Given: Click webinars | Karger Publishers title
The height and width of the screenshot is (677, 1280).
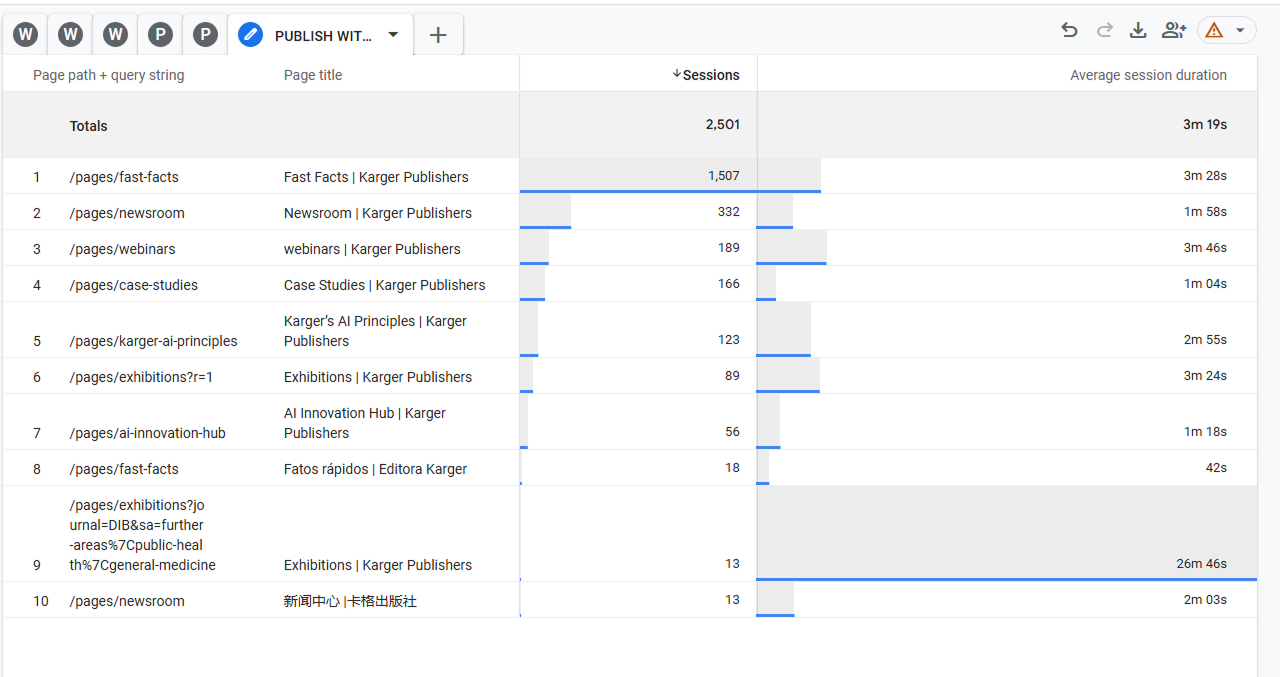Looking at the screenshot, I should 372,249.
